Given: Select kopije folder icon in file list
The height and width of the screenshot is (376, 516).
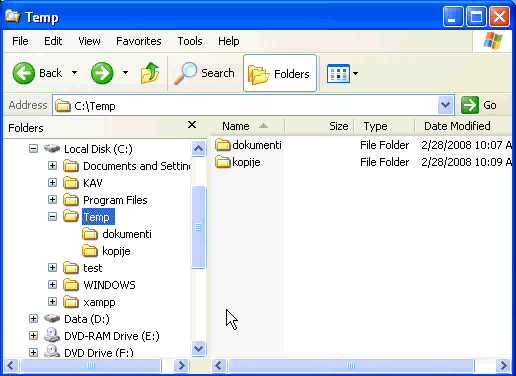Looking at the screenshot, I should point(223,162).
